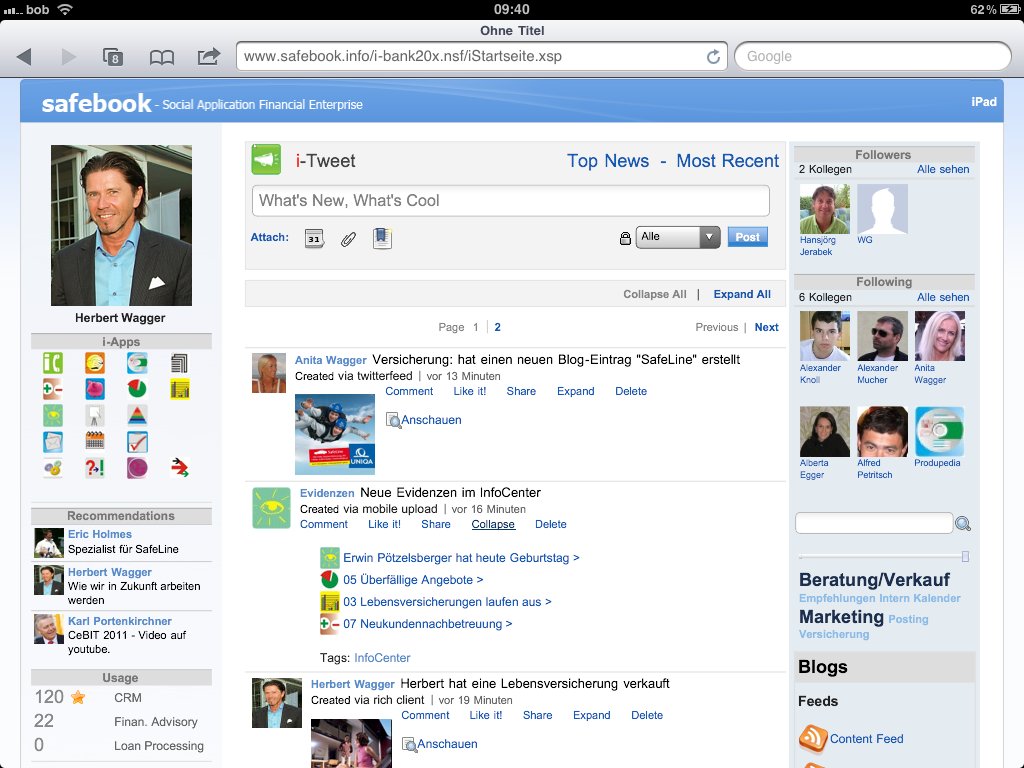Click Expand All in the feed
1024x768 pixels.
click(742, 295)
